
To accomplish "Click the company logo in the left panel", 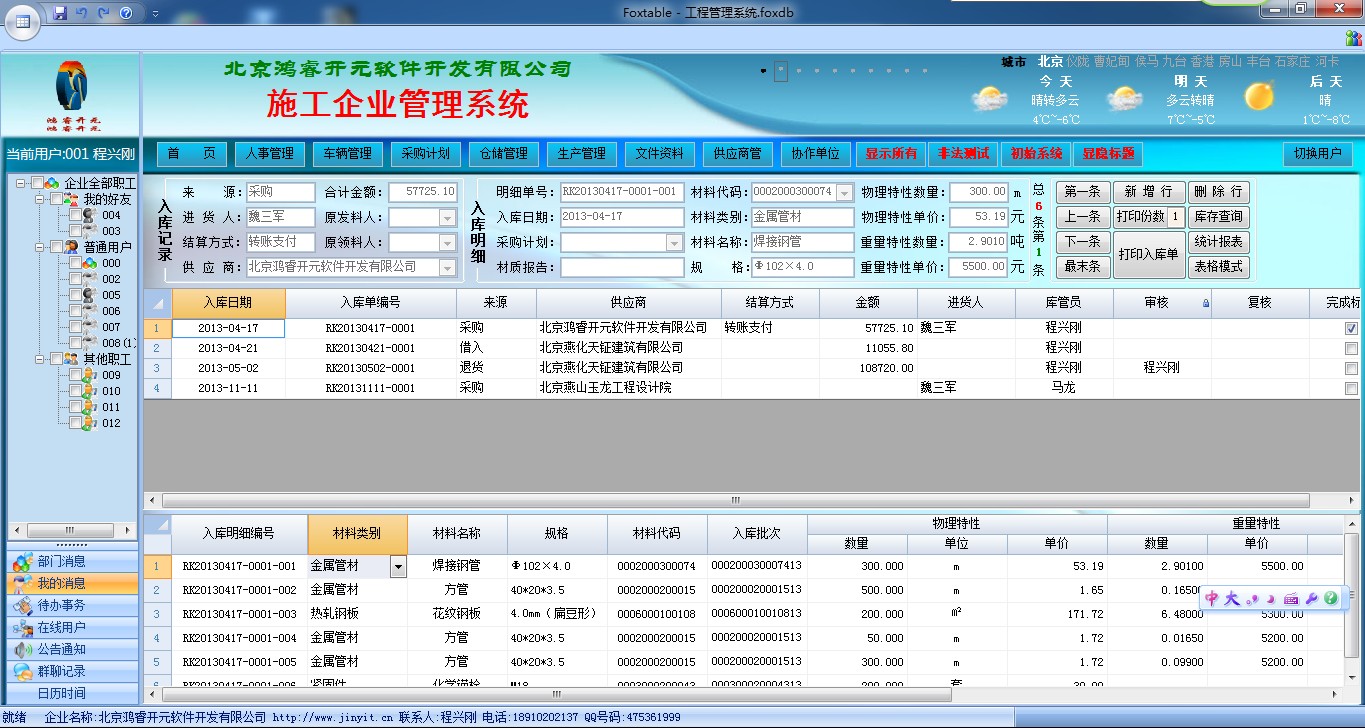I will tap(72, 97).
